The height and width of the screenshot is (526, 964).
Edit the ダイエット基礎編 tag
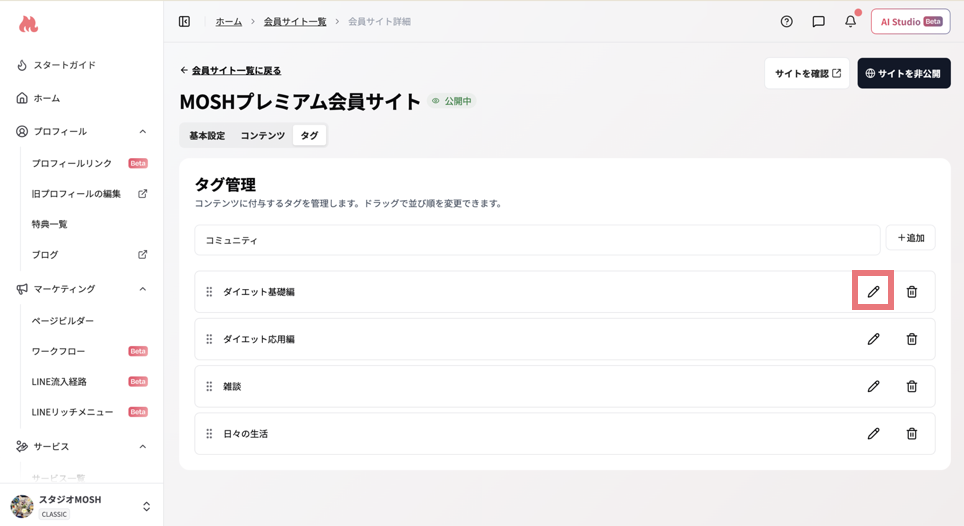pos(873,291)
